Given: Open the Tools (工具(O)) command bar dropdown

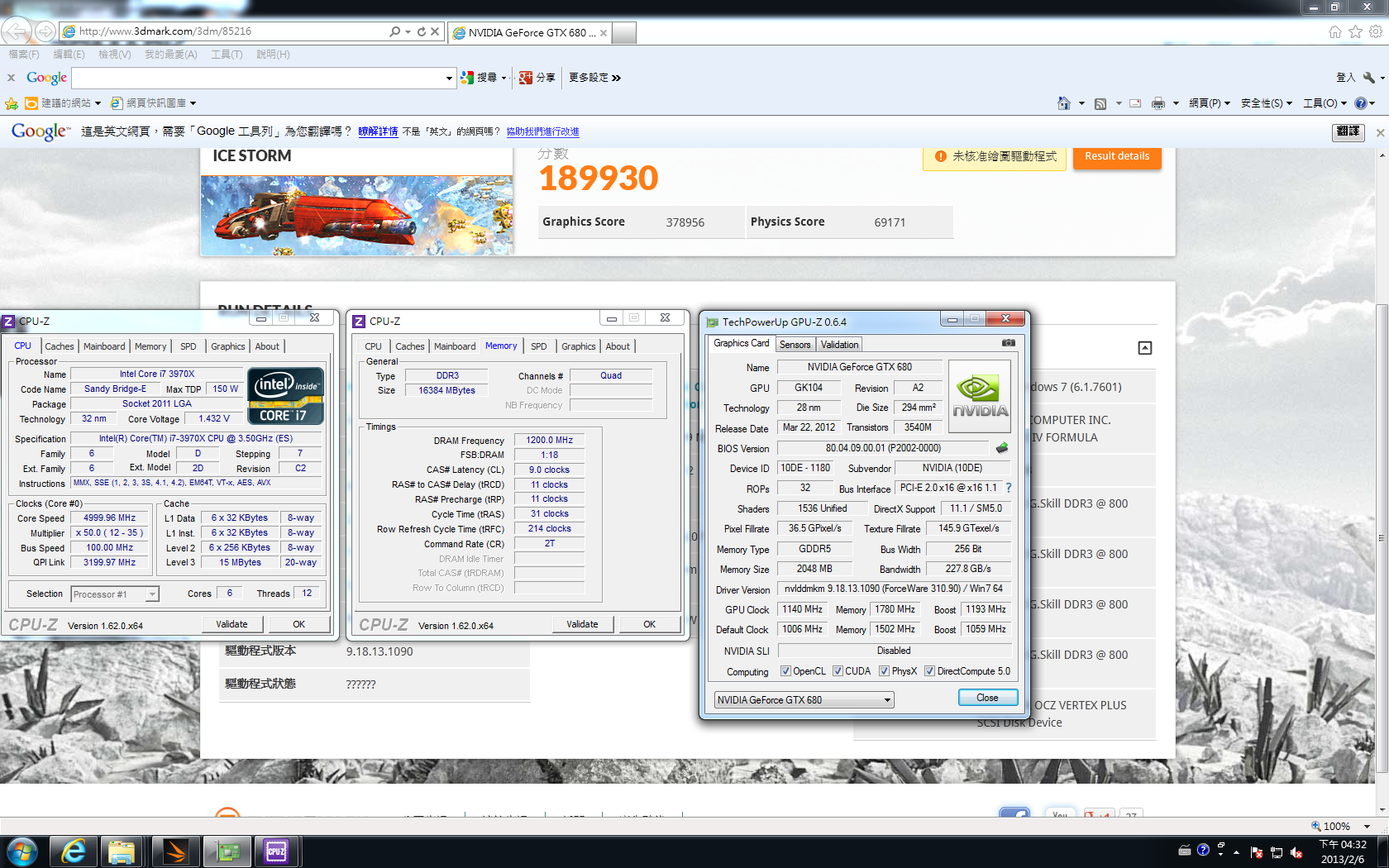Looking at the screenshot, I should click(1325, 103).
